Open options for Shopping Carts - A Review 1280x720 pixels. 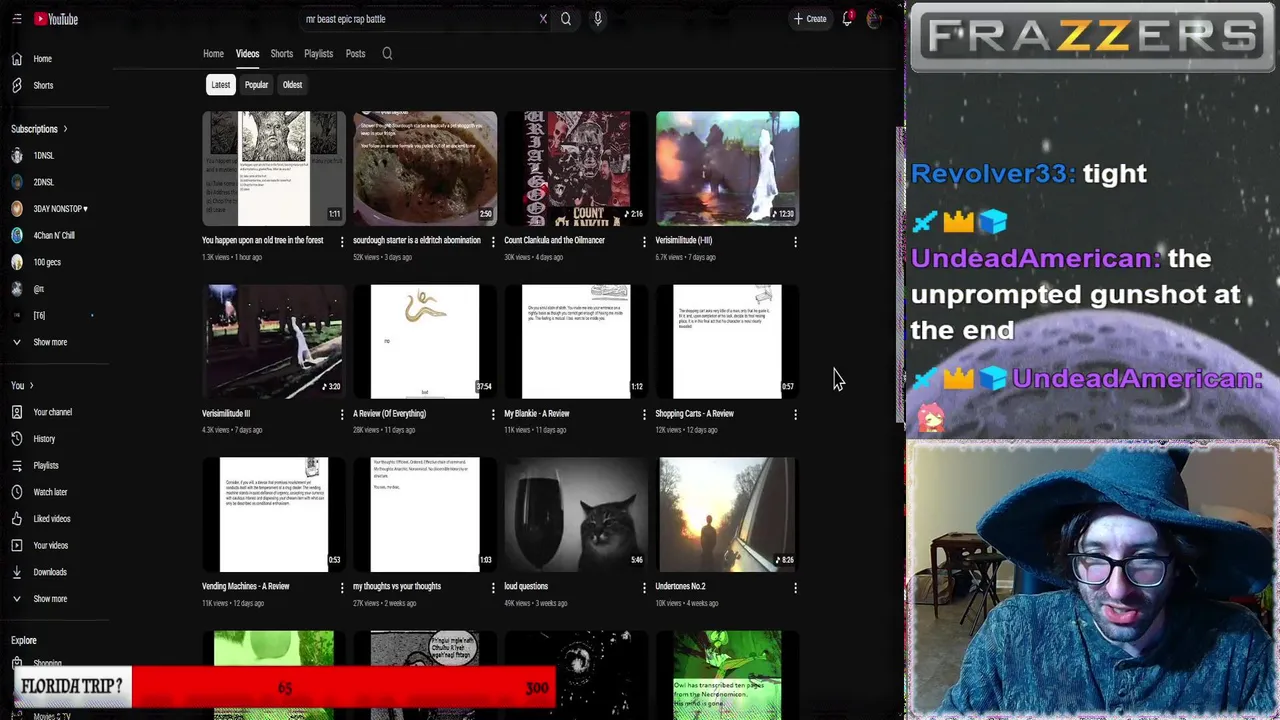point(795,414)
